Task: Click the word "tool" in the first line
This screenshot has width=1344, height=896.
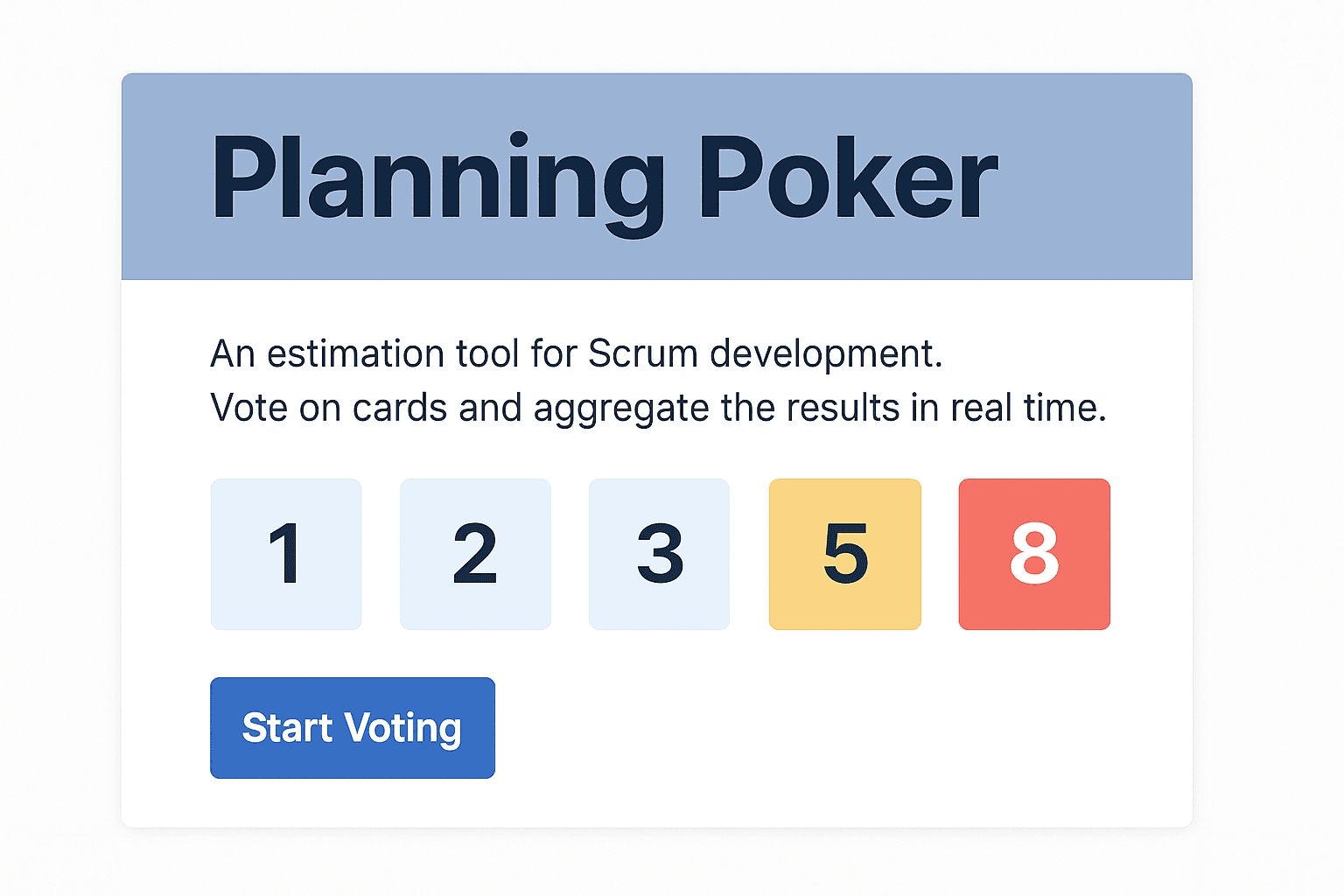Action: tap(487, 353)
